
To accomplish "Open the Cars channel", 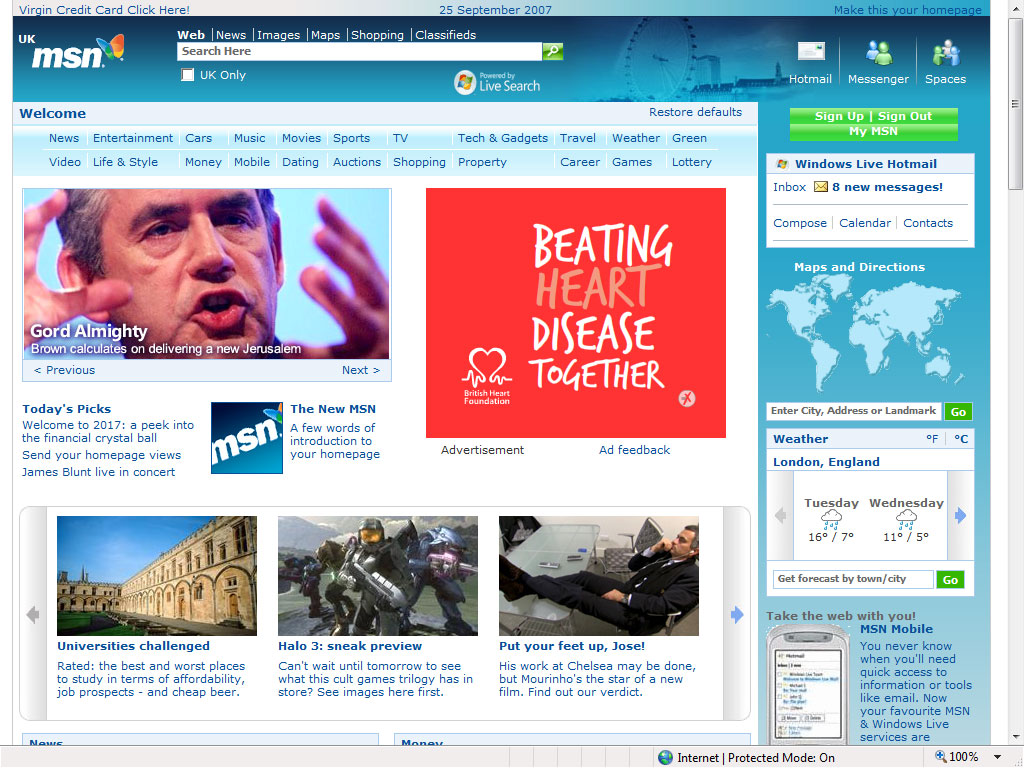I will 199,138.
